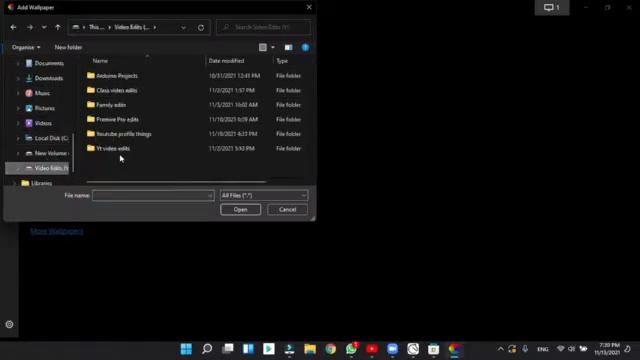
Task: Open the view options dropdown arrow
Action: [x=273, y=47]
